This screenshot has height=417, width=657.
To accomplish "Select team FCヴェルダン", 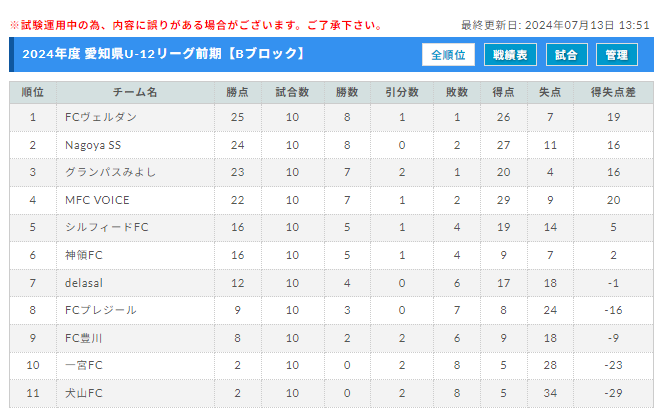I will pos(101,117).
